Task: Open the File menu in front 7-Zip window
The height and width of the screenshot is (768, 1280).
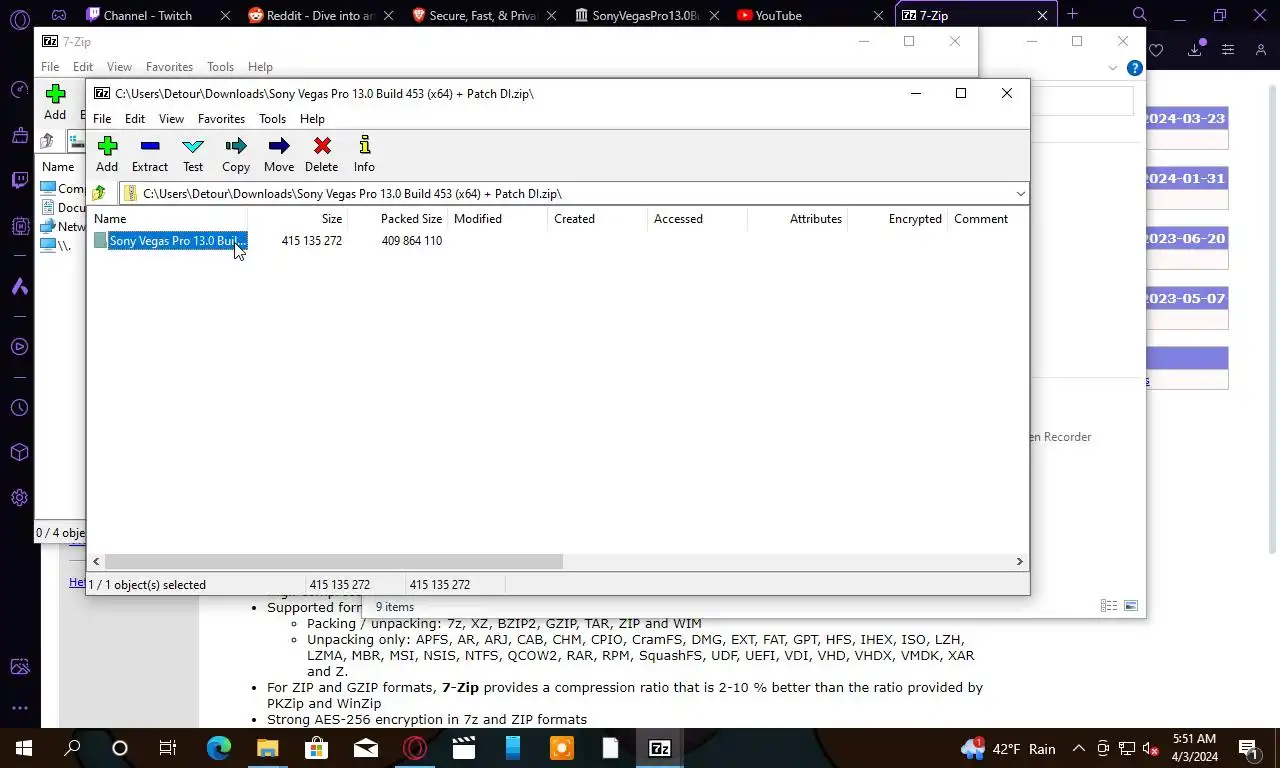Action: click(x=102, y=118)
